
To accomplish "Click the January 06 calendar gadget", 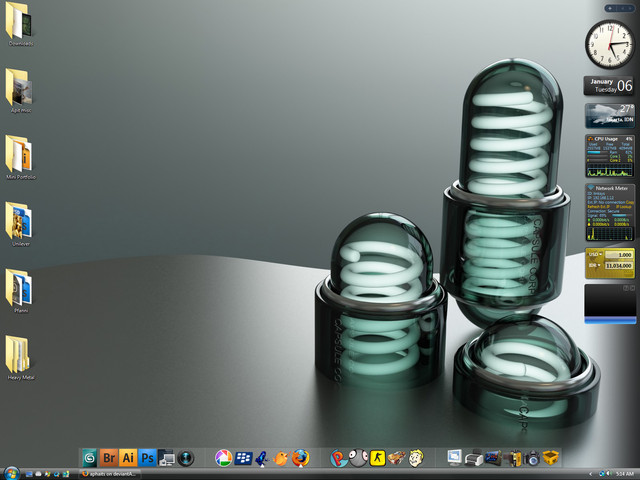I will [609, 86].
